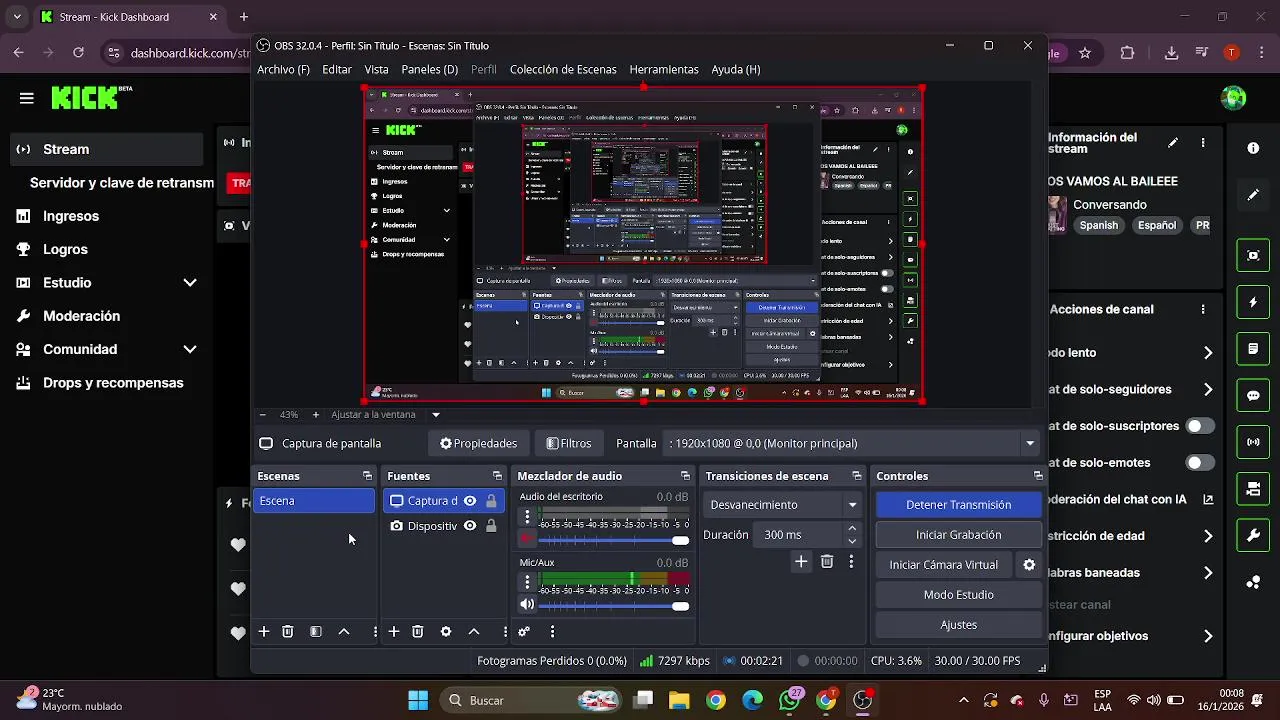Click Iniciar Grabación button

click(958, 535)
